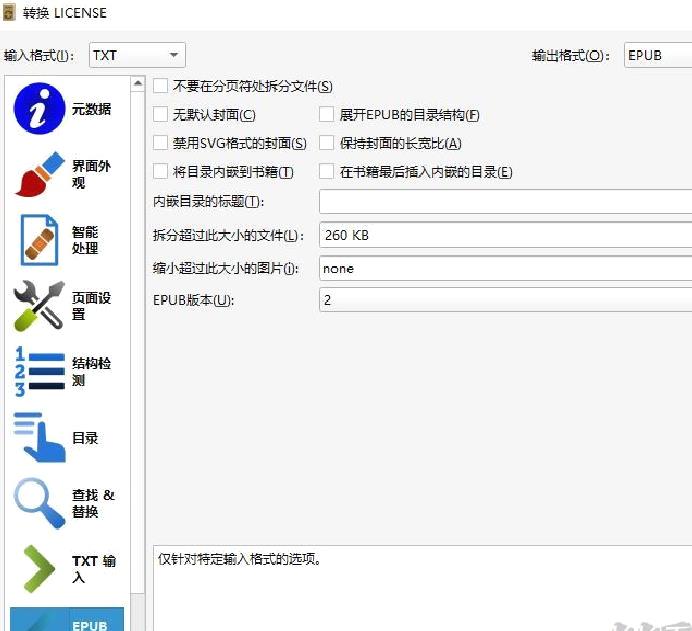Switch to the 智能处理 tab label
Screen dimensions: 692x631
click(85, 240)
